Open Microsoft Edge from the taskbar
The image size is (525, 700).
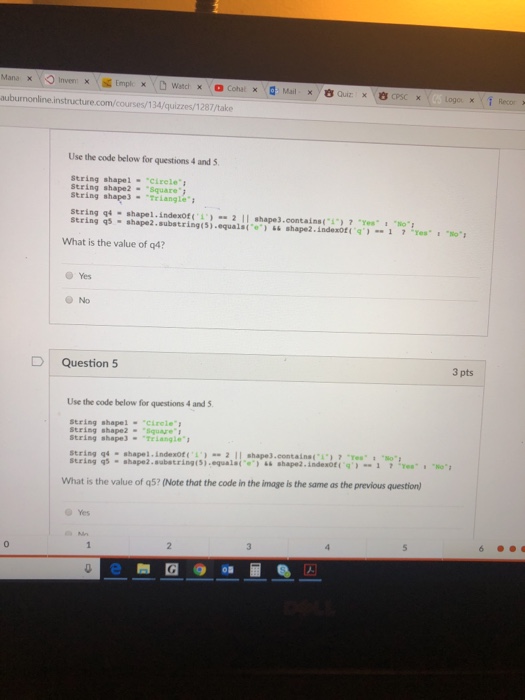click(115, 569)
